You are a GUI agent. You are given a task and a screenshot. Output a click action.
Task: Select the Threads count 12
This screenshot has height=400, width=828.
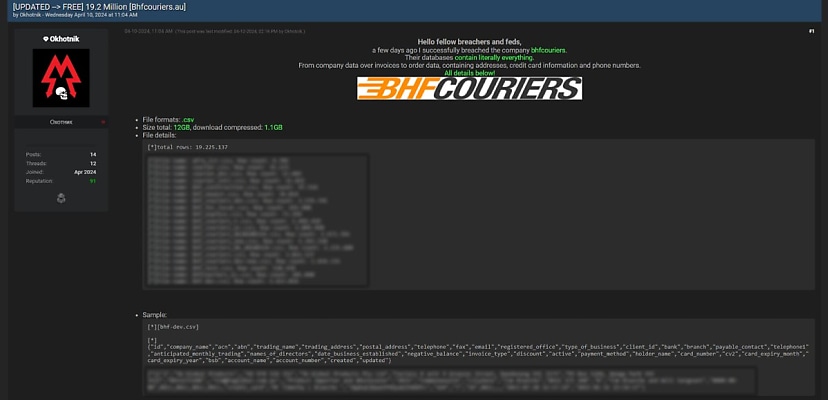point(93,163)
